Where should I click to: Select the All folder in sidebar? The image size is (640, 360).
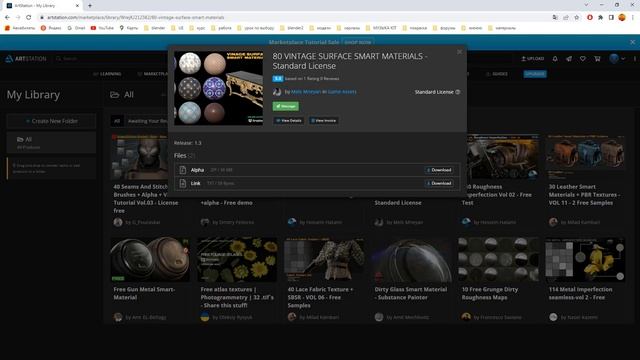tap(51, 142)
